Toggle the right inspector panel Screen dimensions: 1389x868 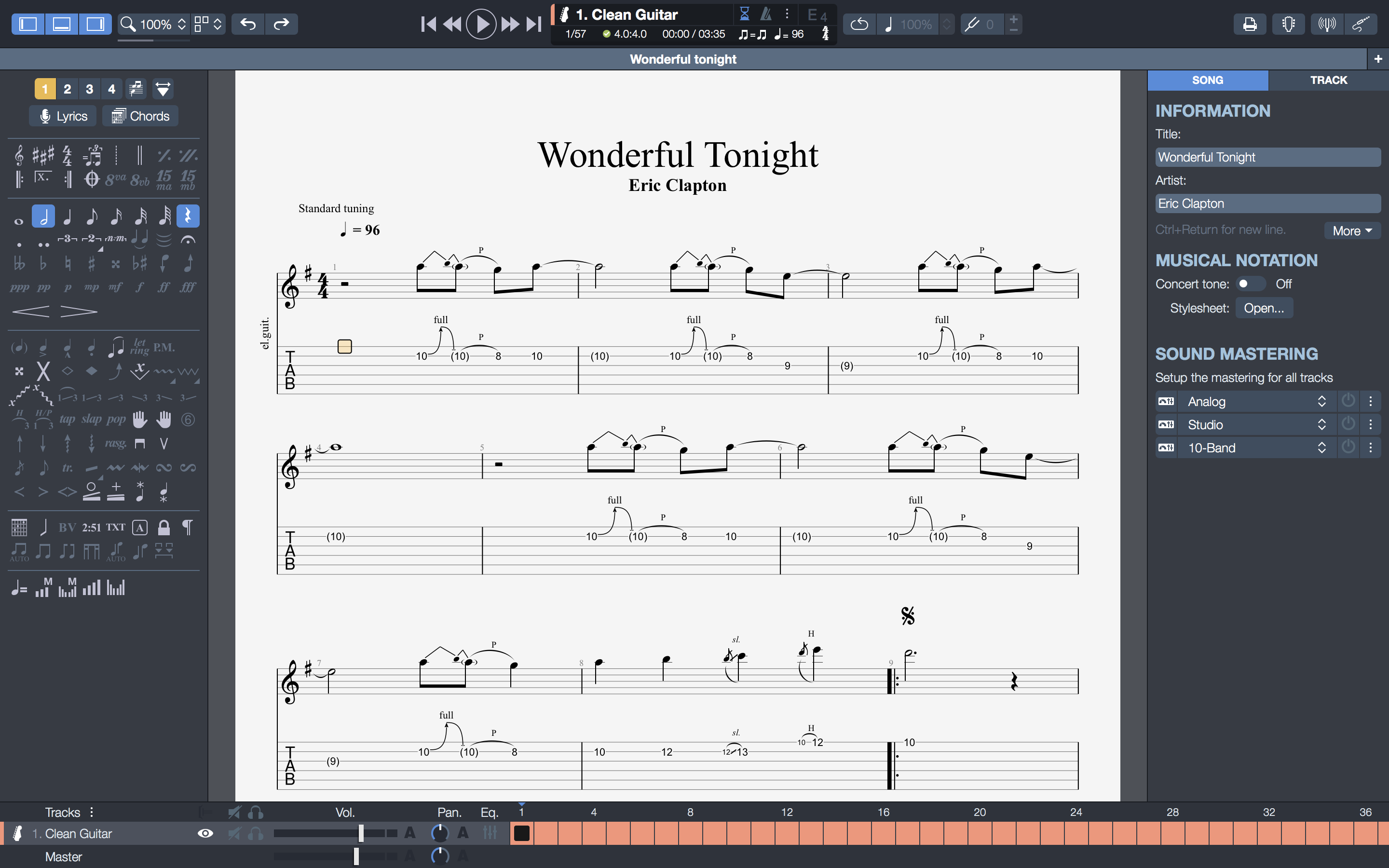[x=95, y=24]
